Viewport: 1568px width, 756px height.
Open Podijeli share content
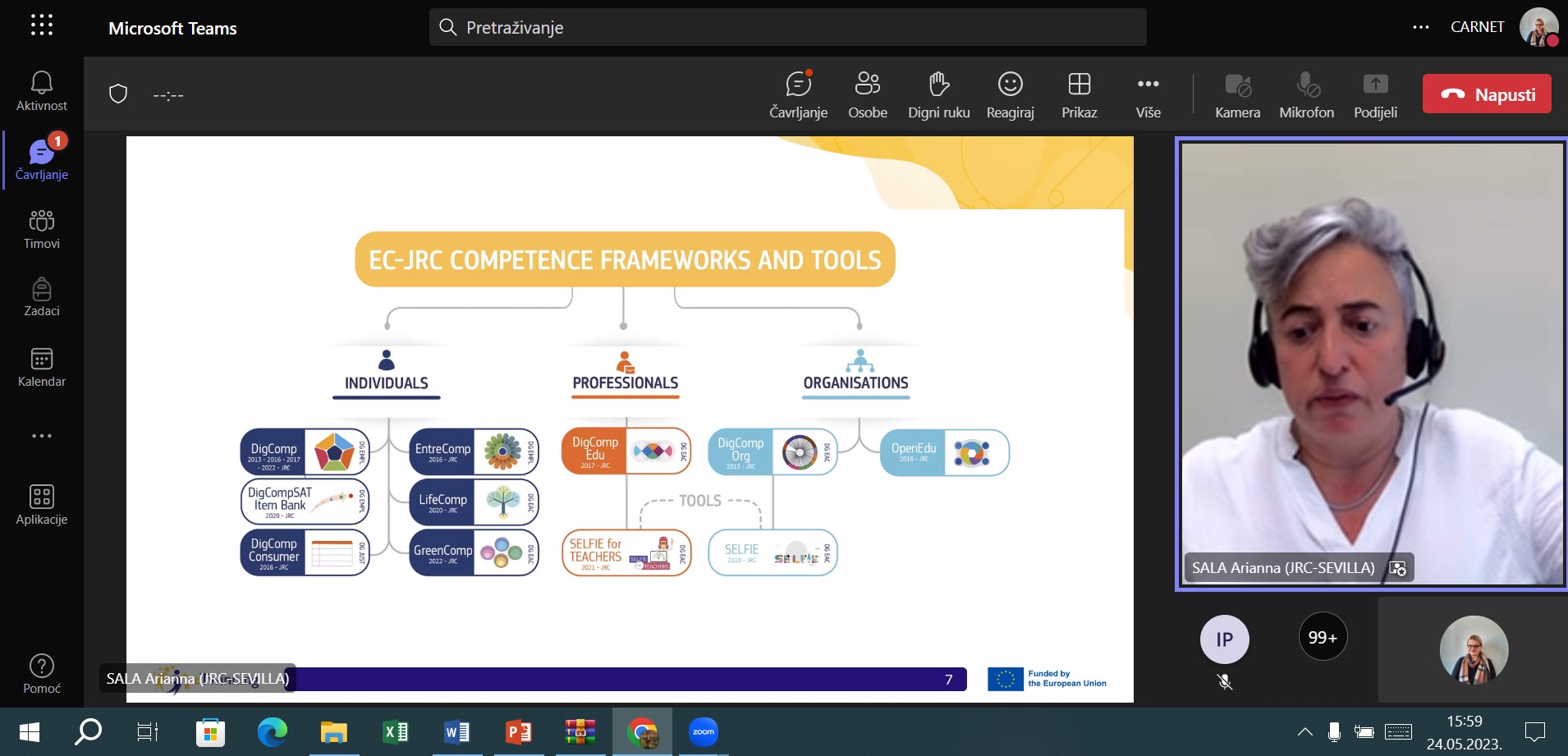tap(1376, 95)
